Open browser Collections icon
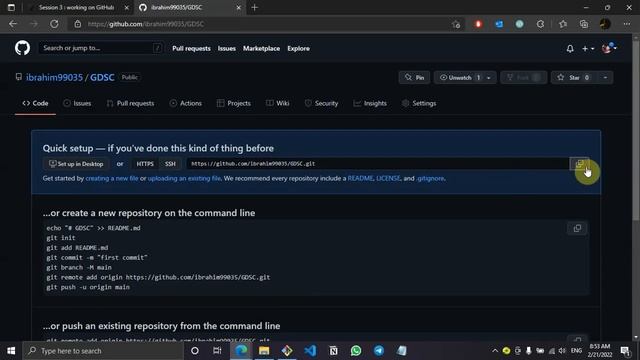Screen dimensions: 640x360 (584, 24)
